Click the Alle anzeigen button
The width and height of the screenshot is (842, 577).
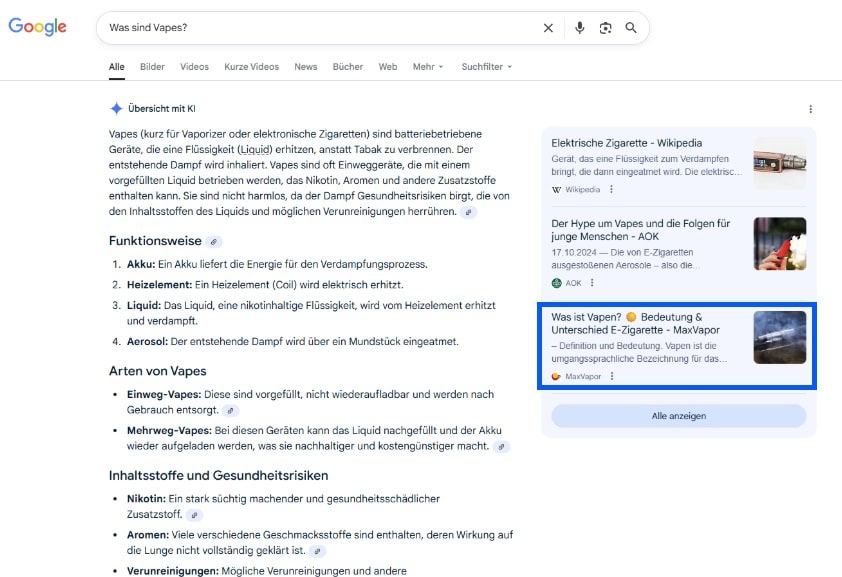tap(679, 416)
